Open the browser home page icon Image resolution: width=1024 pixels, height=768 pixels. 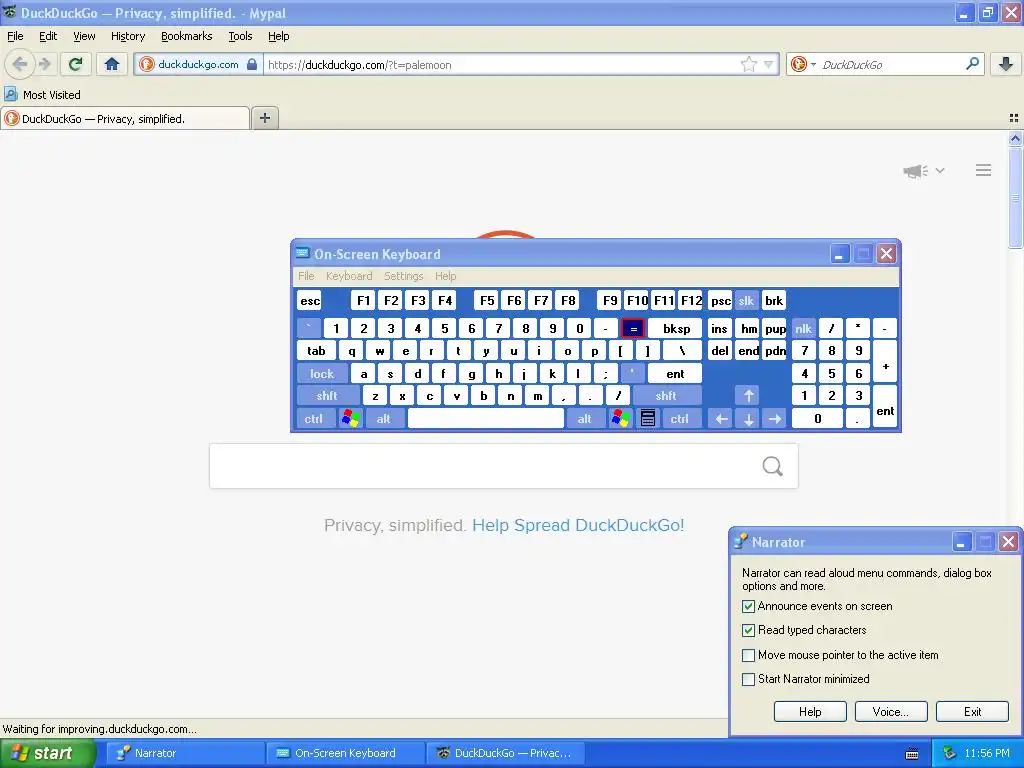pyautogui.click(x=112, y=64)
